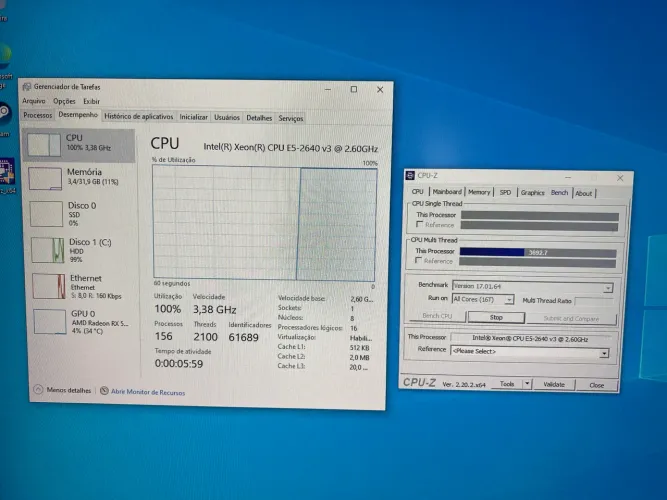
Task: Open the Mainboard tab in CPU-Z
Action: [x=447, y=192]
